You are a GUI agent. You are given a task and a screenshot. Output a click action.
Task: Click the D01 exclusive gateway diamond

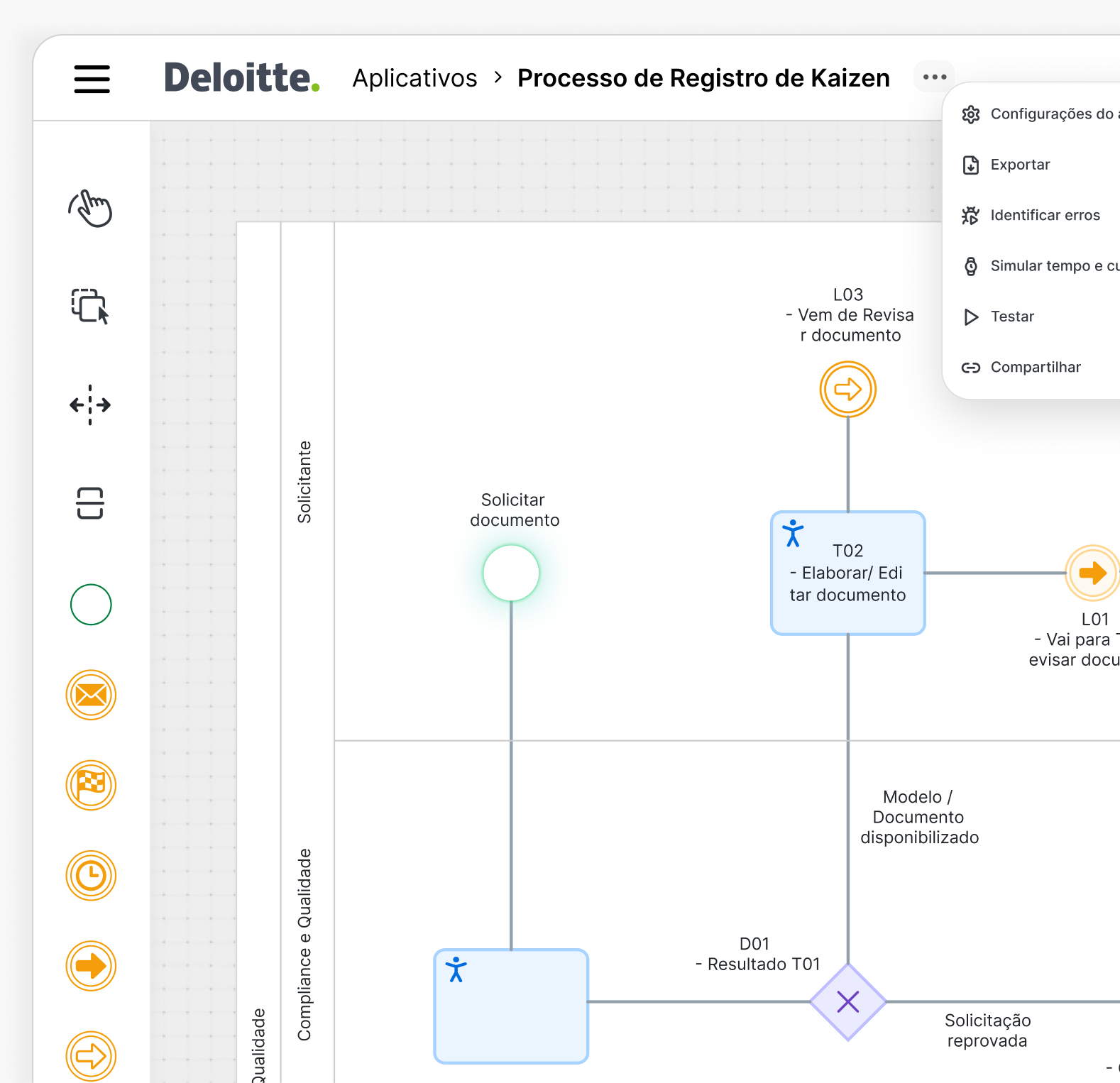847,1001
